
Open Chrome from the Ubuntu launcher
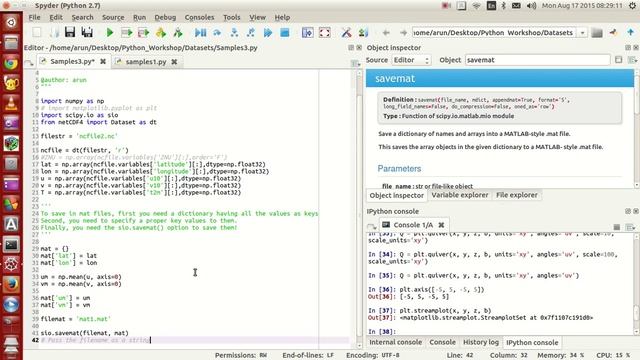click(11, 63)
